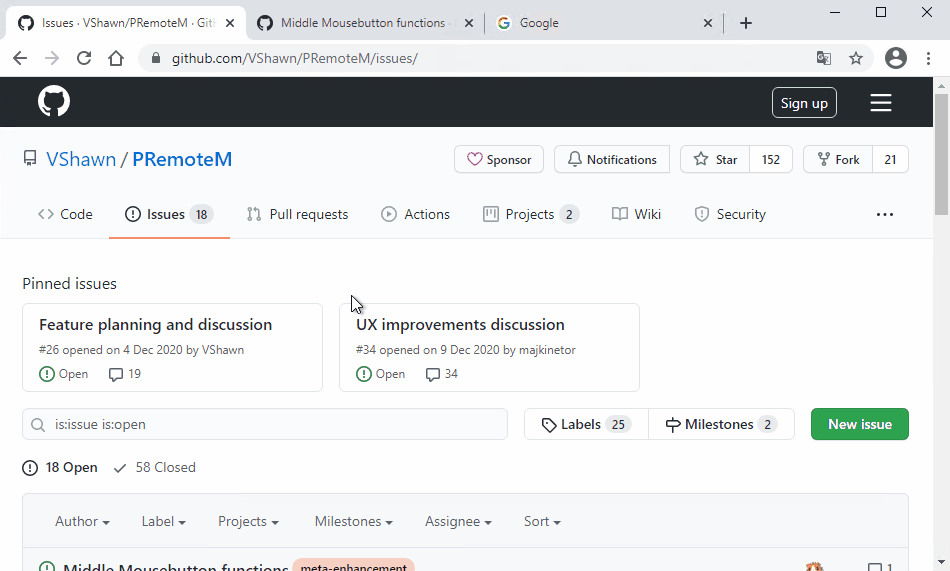Close the Middle Mousebutton functions tab
The width and height of the screenshot is (950, 571).
468,23
